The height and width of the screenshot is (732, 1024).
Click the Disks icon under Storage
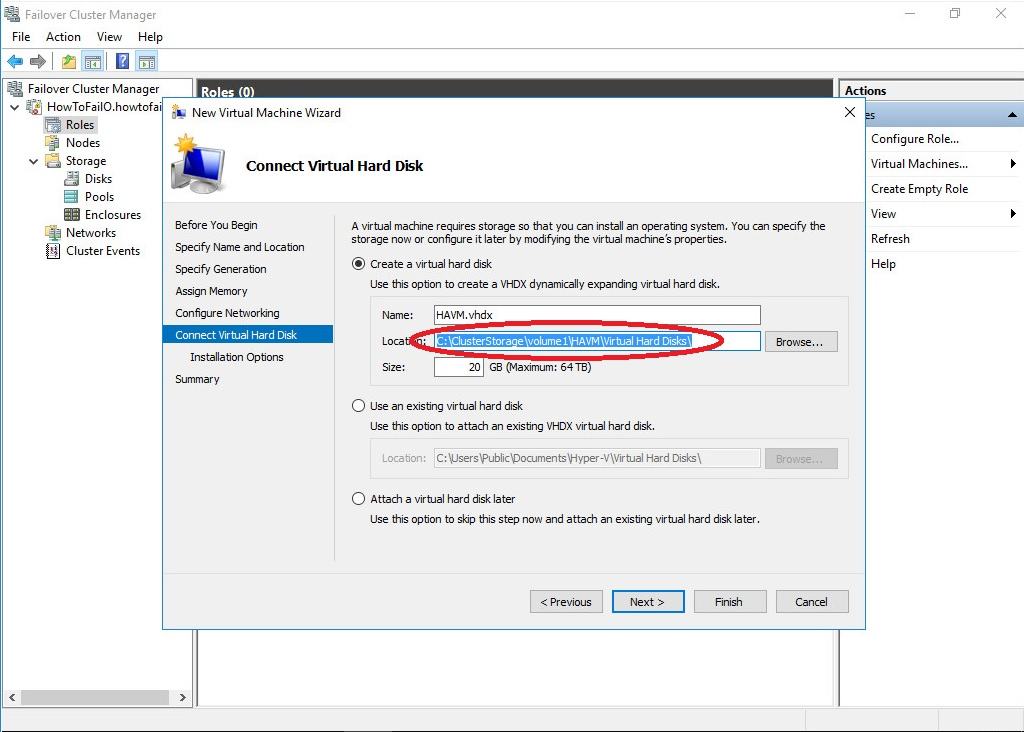(72, 178)
